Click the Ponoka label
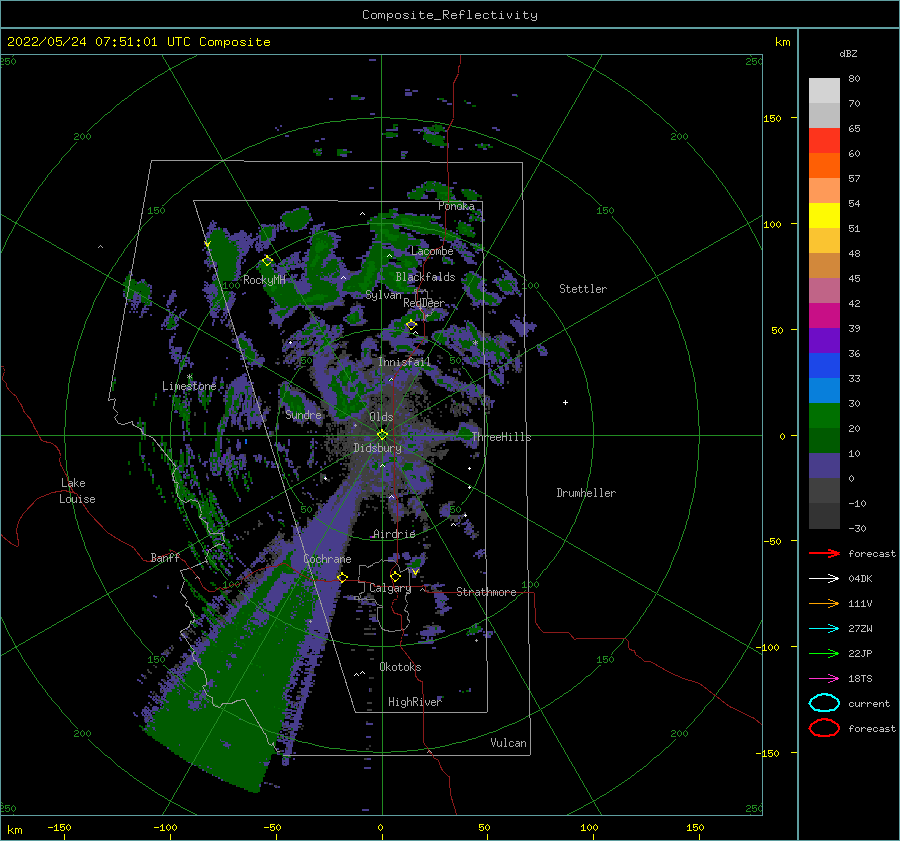 (x=456, y=206)
